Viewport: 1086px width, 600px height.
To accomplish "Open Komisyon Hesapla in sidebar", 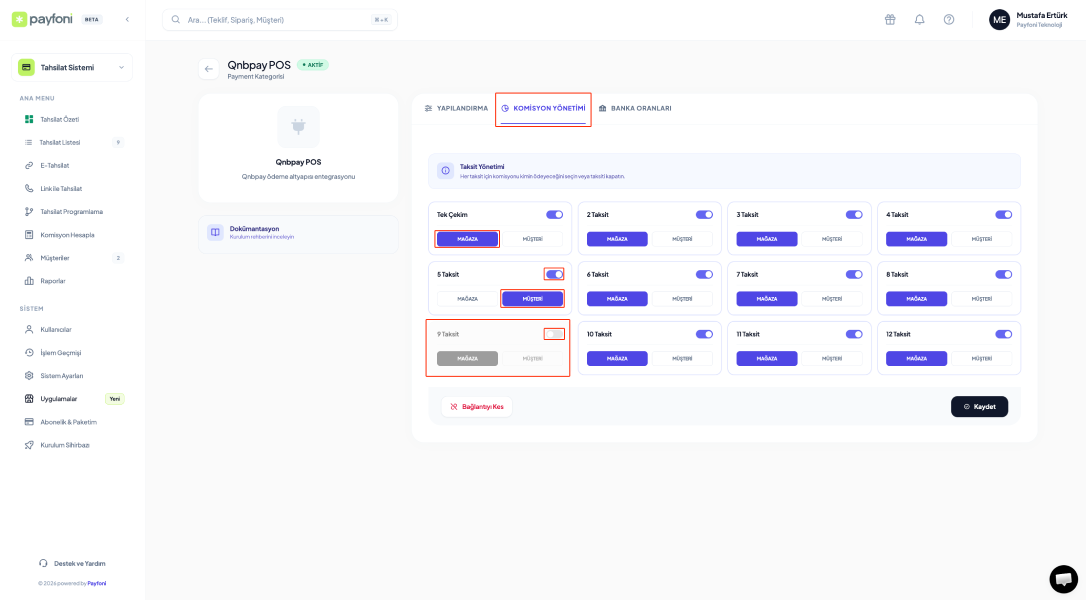I will point(67,235).
